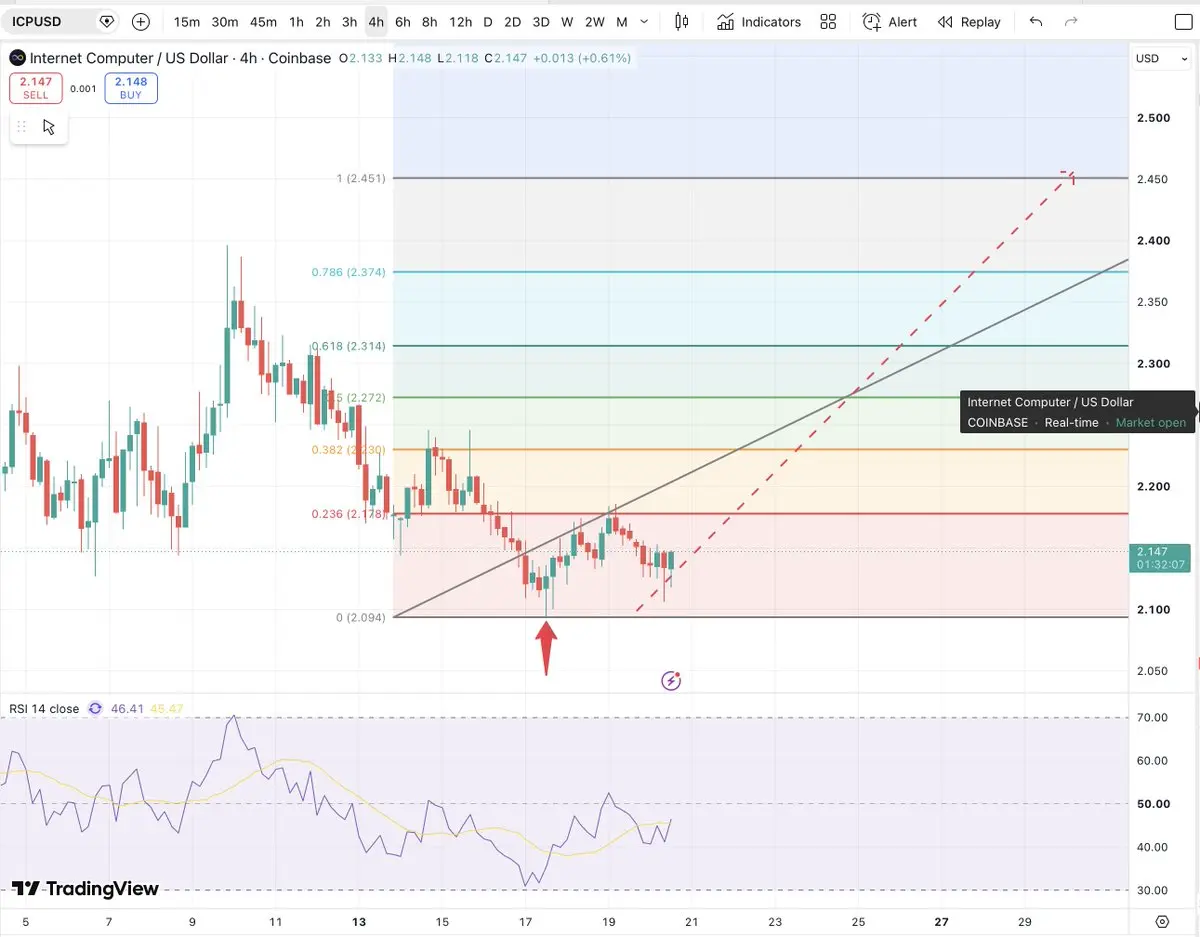
Task: Click the blue BUY 2.148 button
Action: tap(130, 88)
